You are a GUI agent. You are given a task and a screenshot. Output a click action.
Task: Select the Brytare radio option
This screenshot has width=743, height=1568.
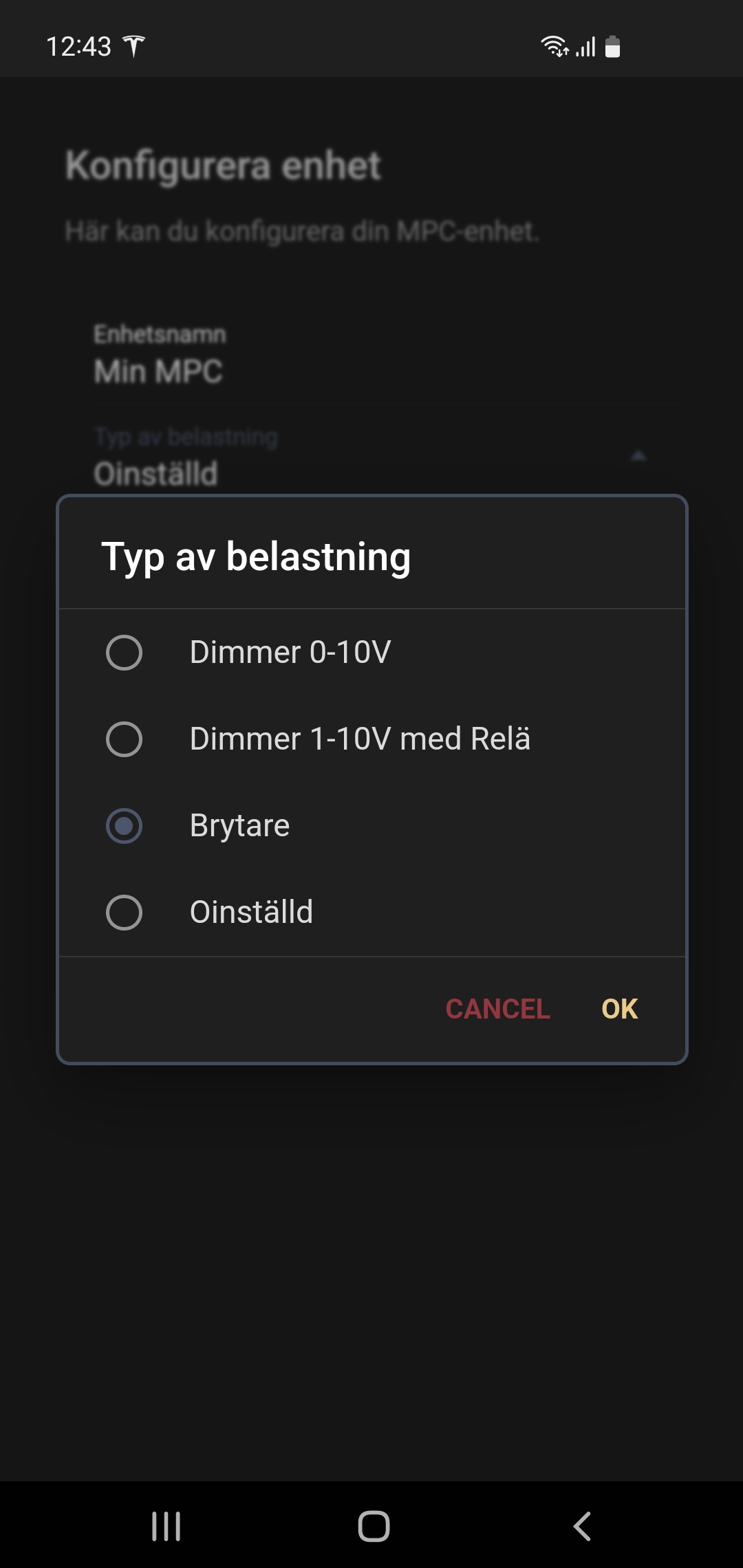[x=124, y=825]
